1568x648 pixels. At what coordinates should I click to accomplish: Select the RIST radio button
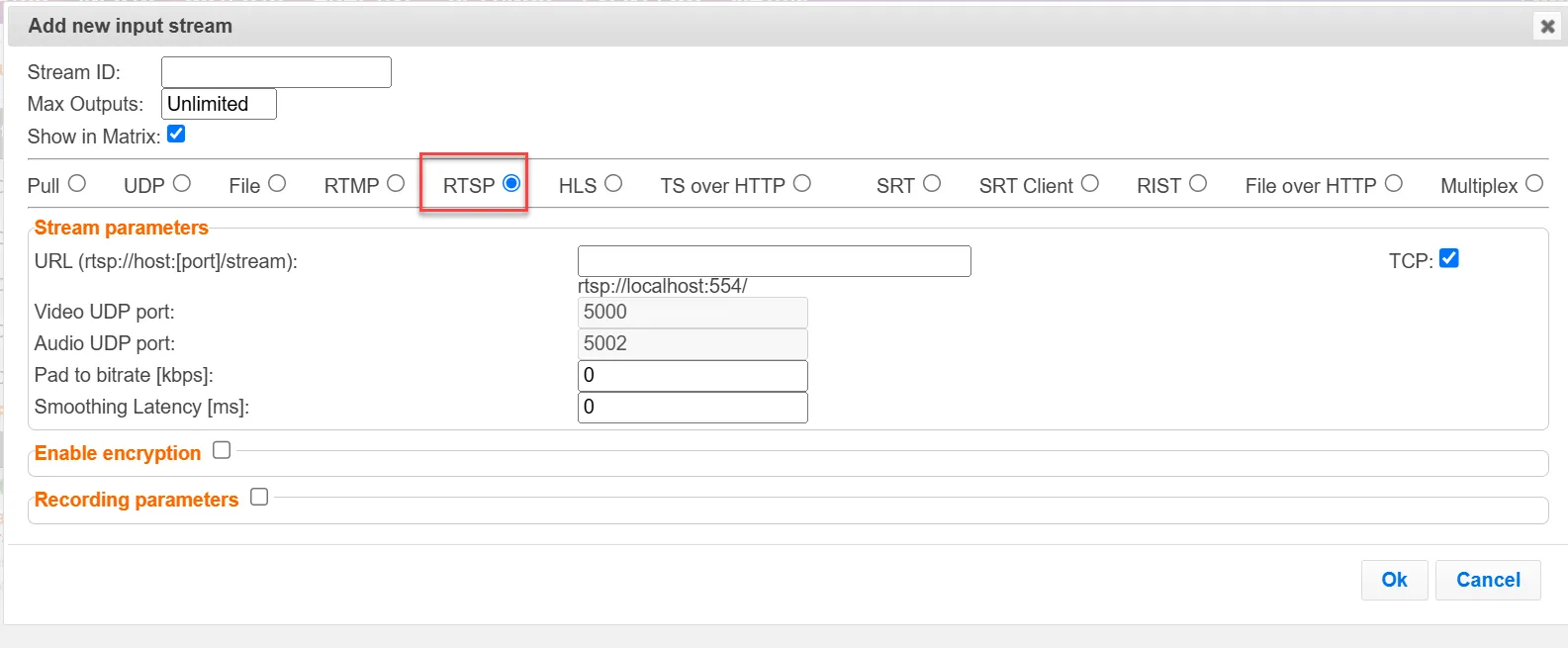(x=1198, y=183)
